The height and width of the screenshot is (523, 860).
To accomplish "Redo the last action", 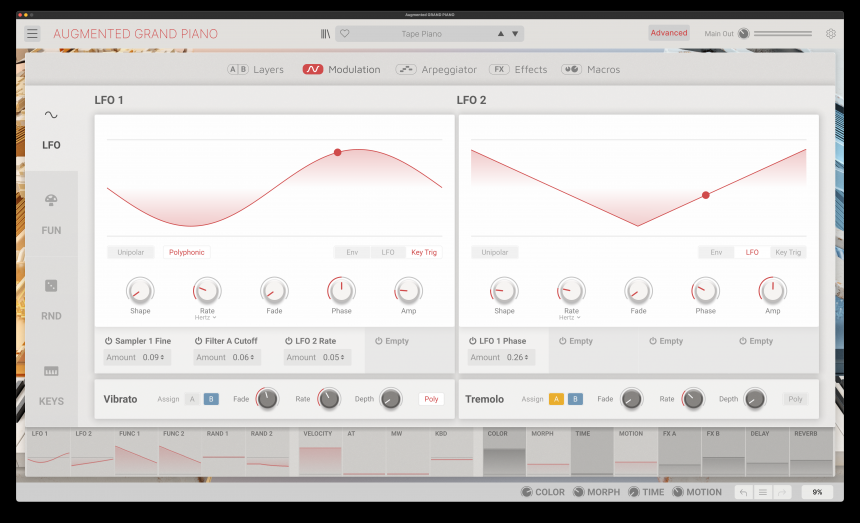I will (782, 492).
